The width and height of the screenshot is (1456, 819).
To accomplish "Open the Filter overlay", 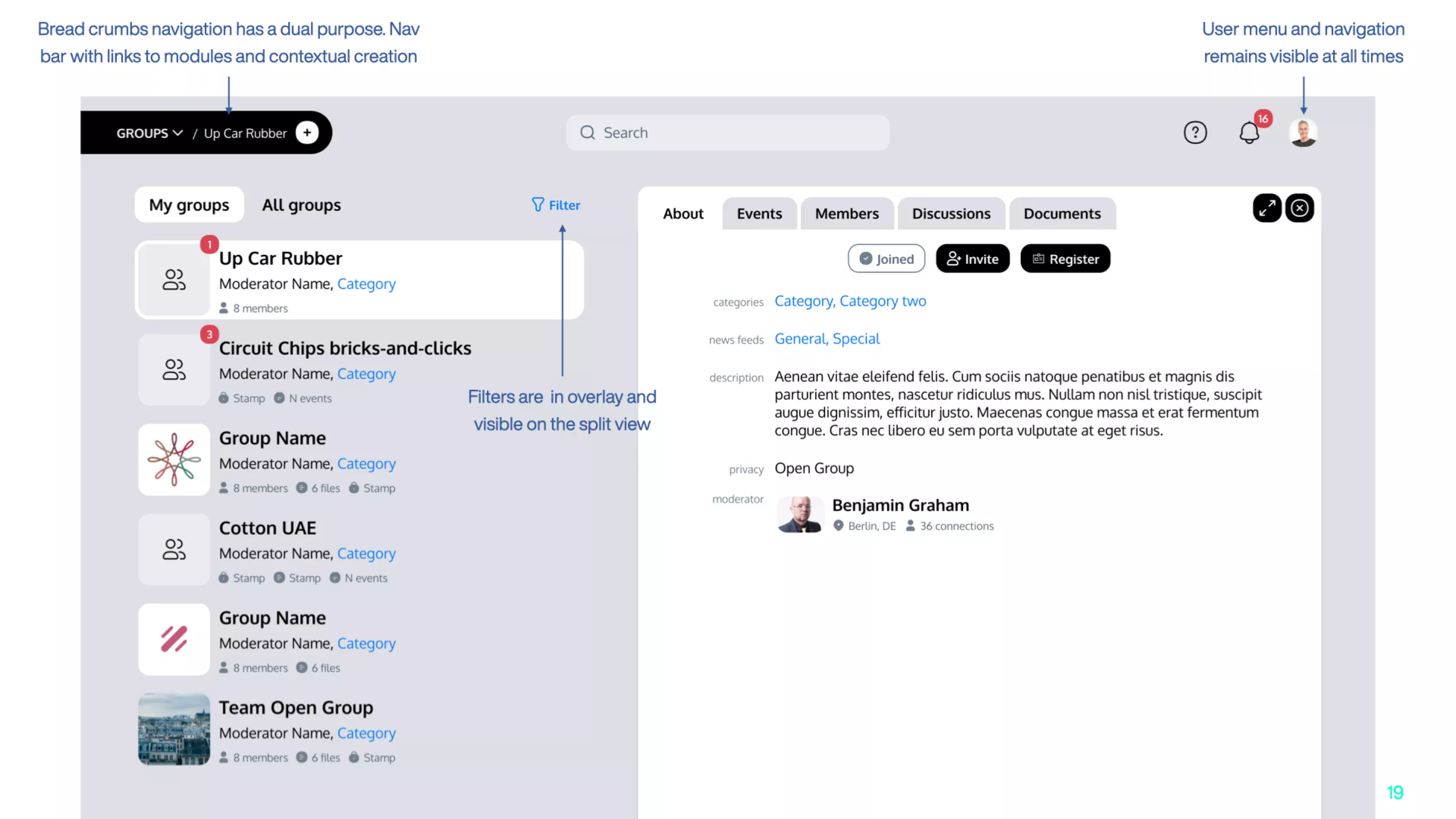I will (x=556, y=205).
